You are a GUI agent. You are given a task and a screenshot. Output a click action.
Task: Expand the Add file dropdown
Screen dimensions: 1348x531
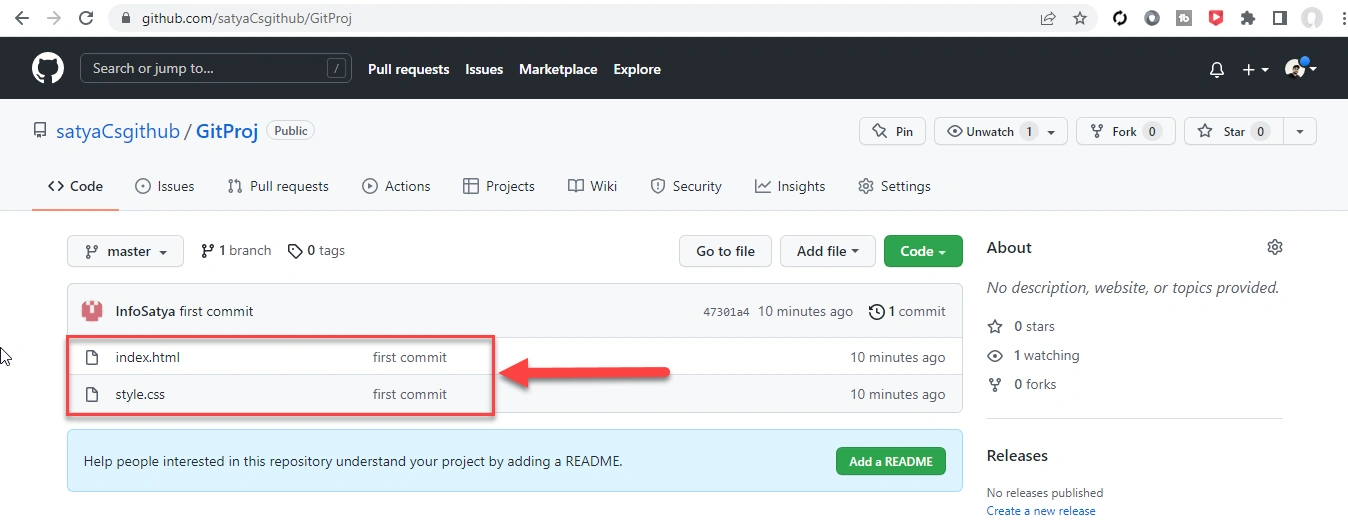[x=828, y=251]
